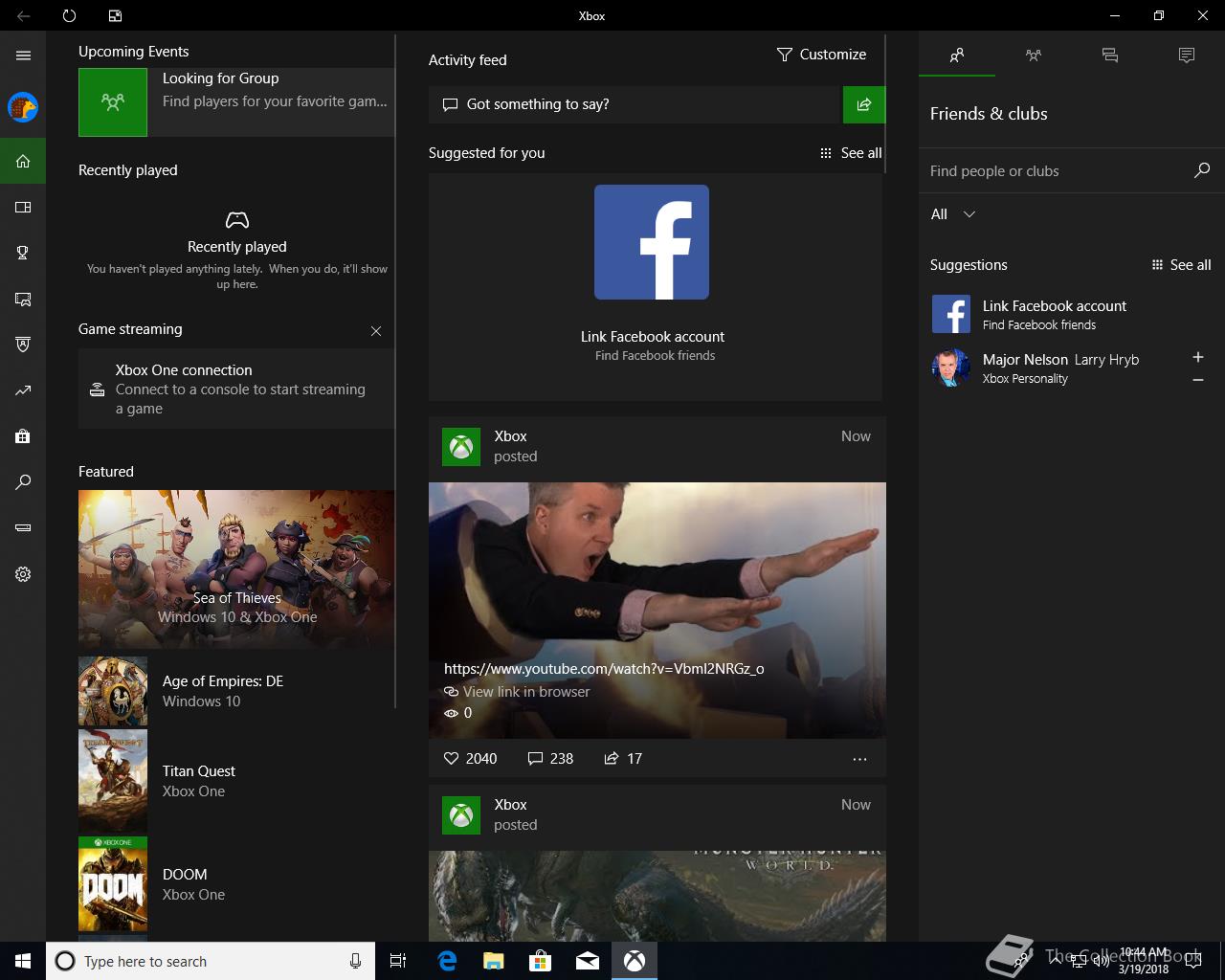Viewport: 1225px width, 980px height.
Task: Open Age of Empires: DE thumbnail
Action: pos(113,691)
